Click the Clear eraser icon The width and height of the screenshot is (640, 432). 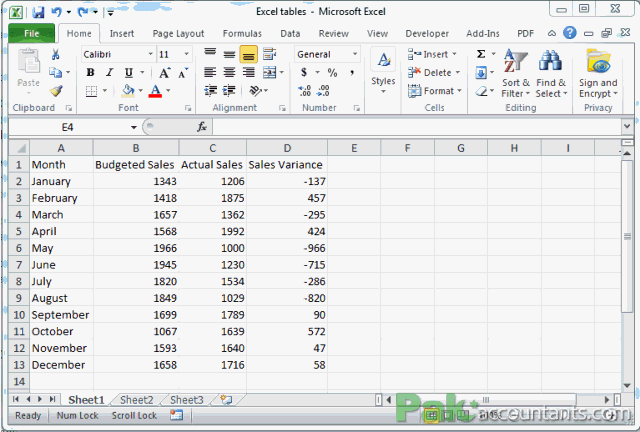(x=481, y=91)
